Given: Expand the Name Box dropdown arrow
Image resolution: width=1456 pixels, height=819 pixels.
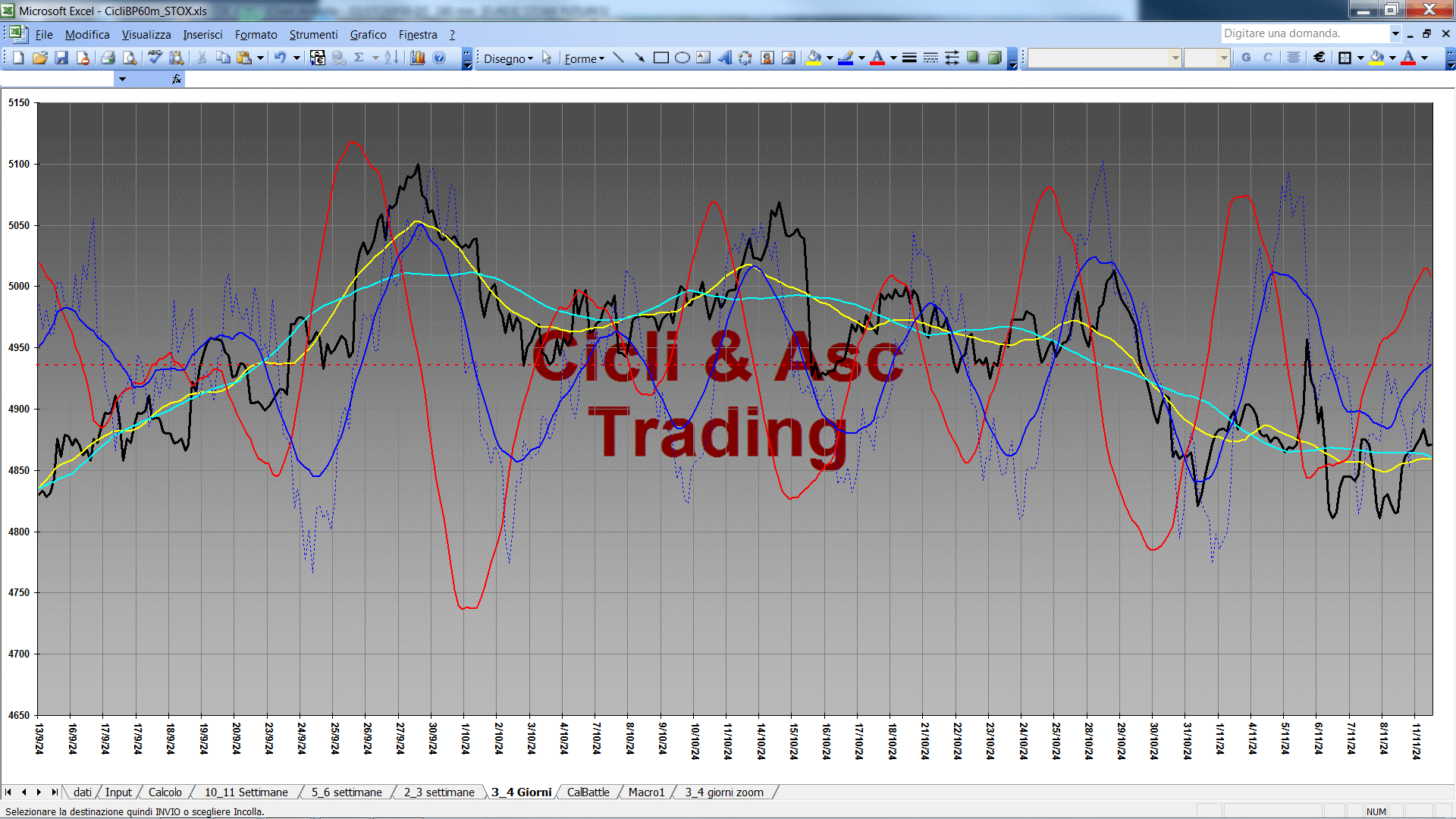Looking at the screenshot, I should (x=122, y=79).
